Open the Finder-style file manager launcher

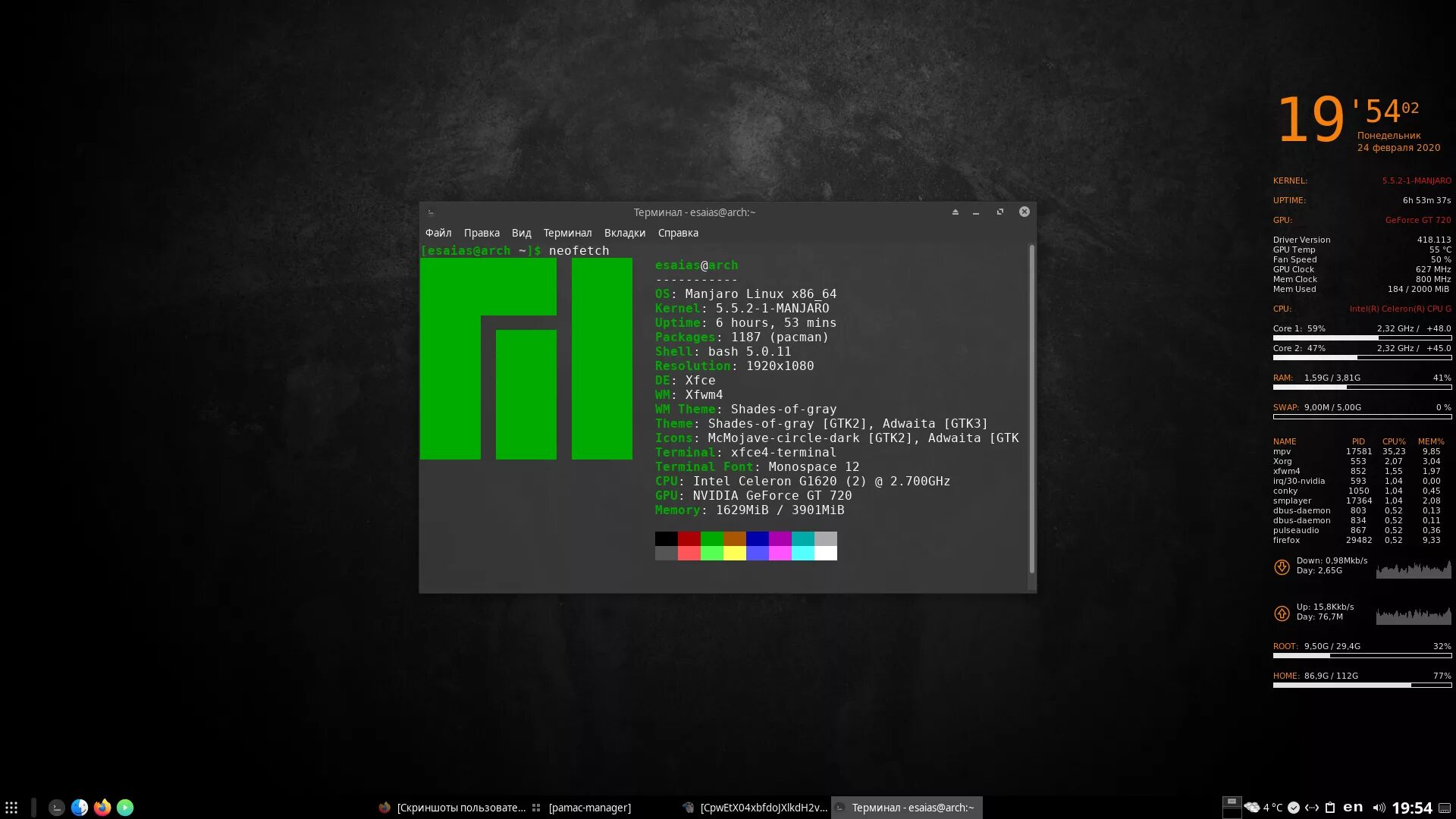[80, 808]
